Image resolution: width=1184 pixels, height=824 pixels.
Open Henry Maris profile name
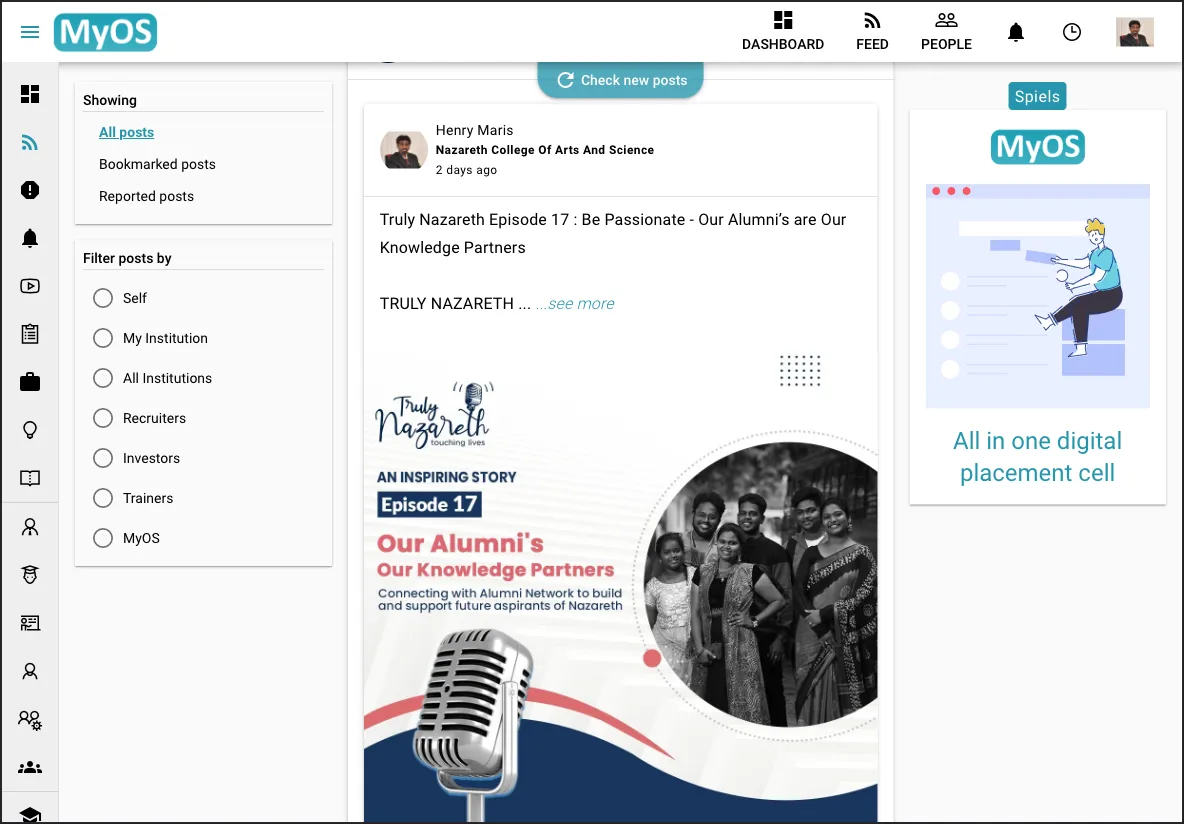tap(474, 130)
